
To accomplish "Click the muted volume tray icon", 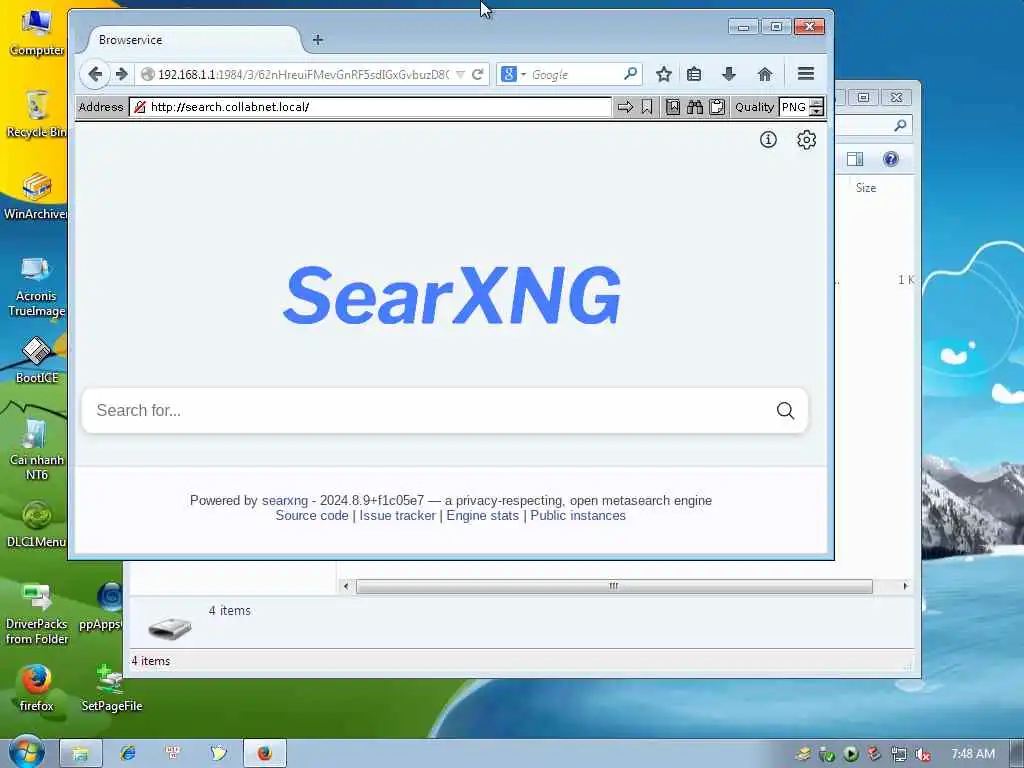I will tap(922, 754).
